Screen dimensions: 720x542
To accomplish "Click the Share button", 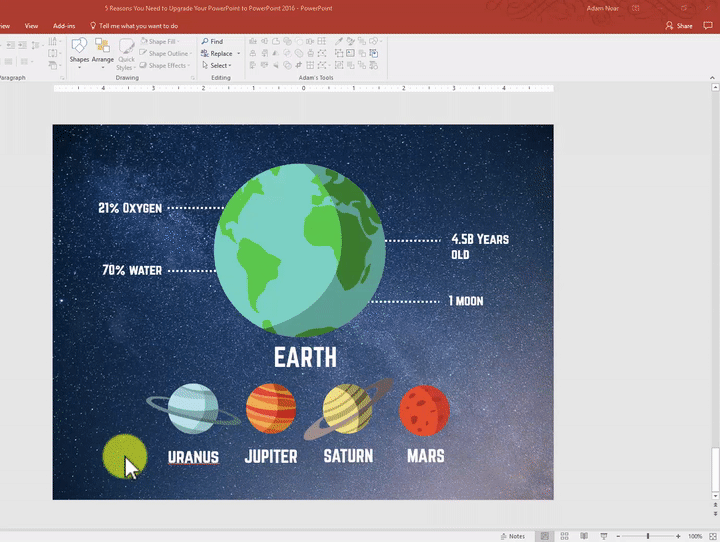I will pyautogui.click(x=679, y=25).
